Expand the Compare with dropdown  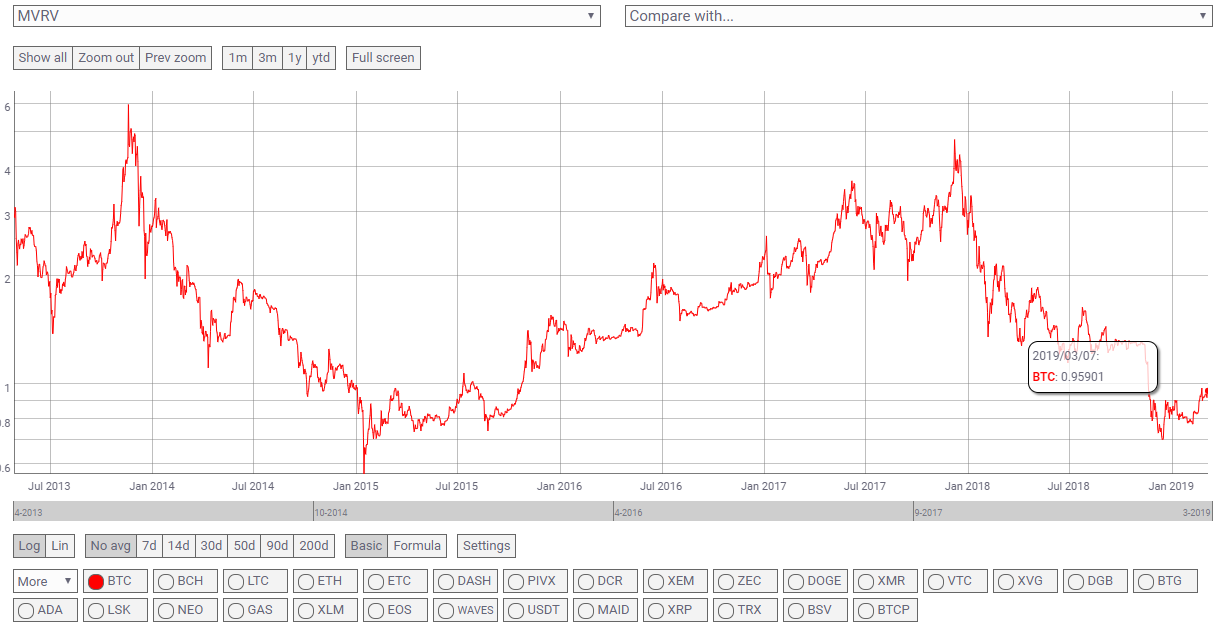[918, 16]
